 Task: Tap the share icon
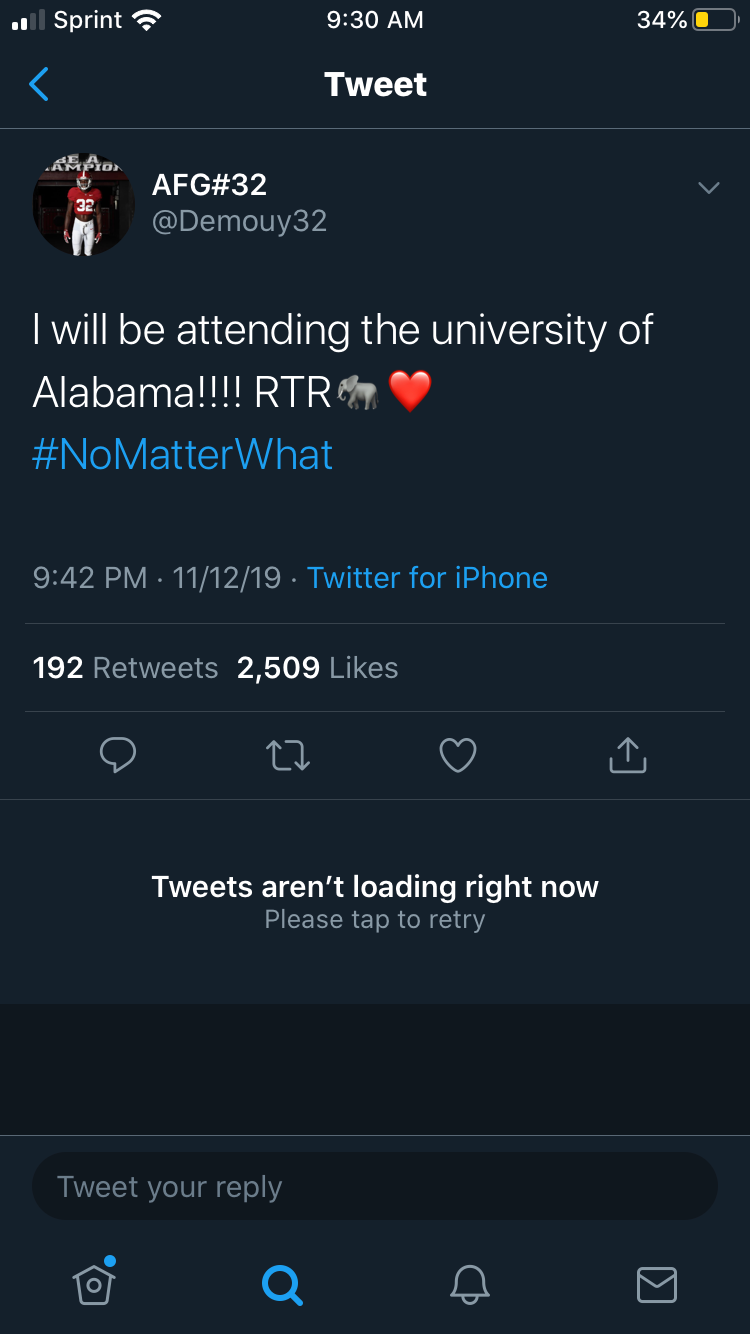(628, 755)
